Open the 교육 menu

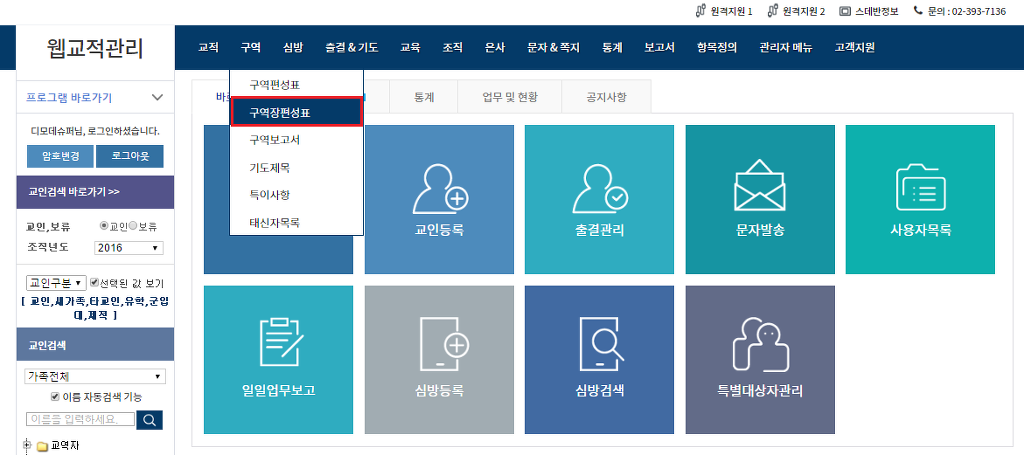tap(410, 47)
